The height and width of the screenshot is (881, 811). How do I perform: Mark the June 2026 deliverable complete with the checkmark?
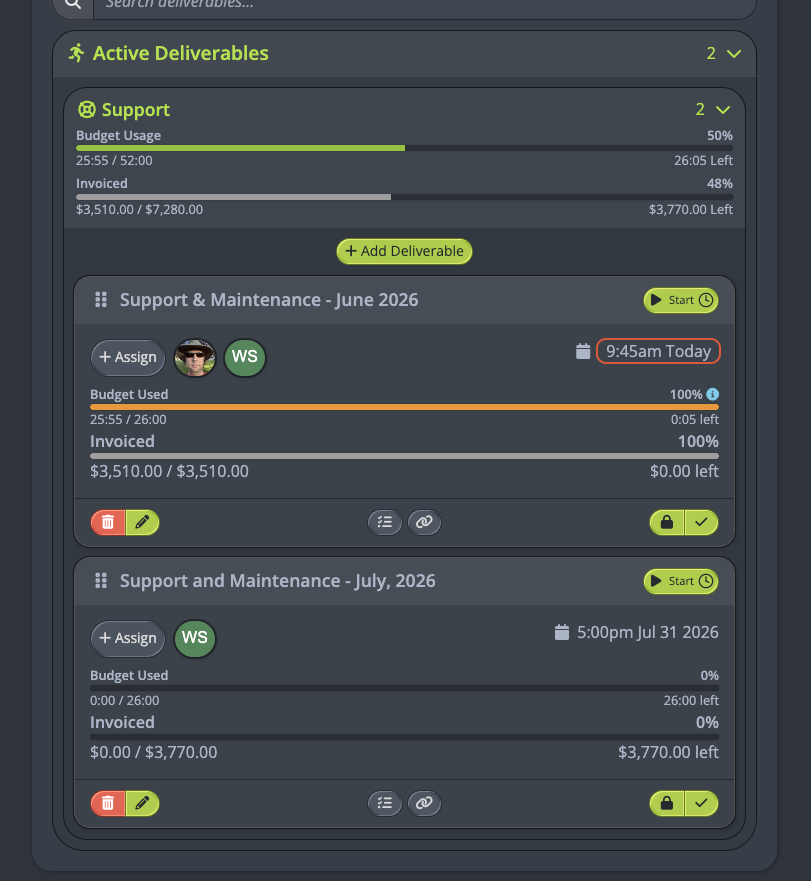click(x=701, y=523)
